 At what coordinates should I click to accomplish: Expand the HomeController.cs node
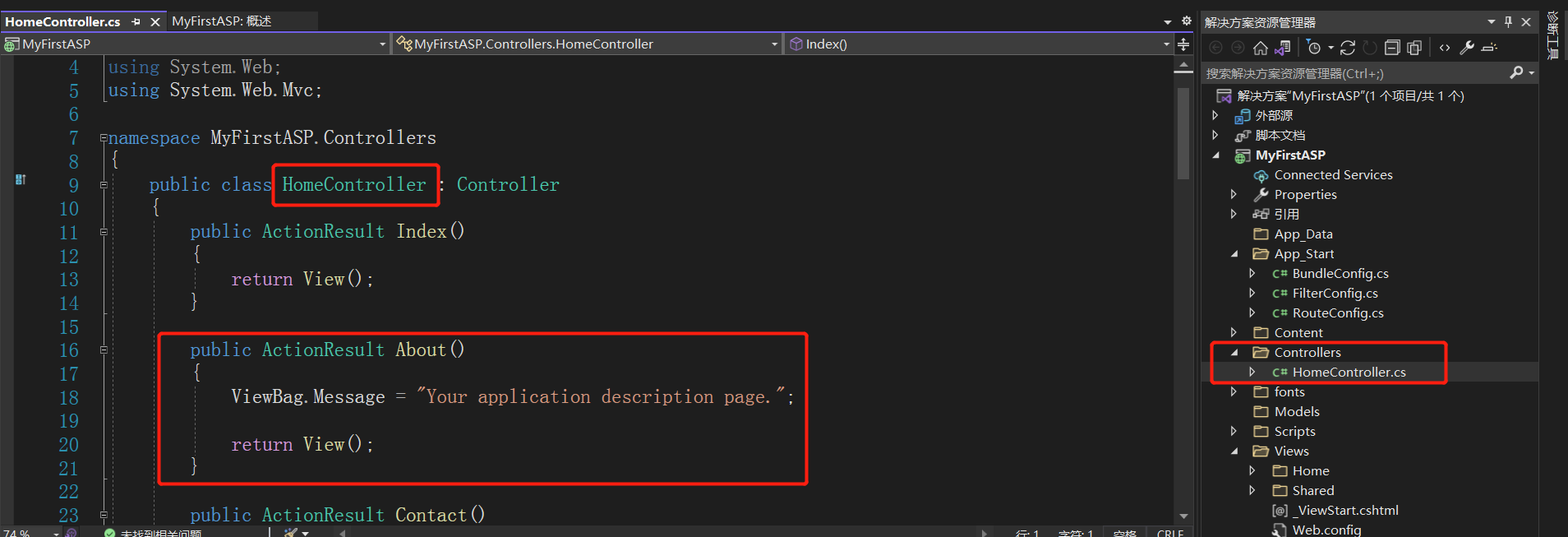pos(1252,373)
